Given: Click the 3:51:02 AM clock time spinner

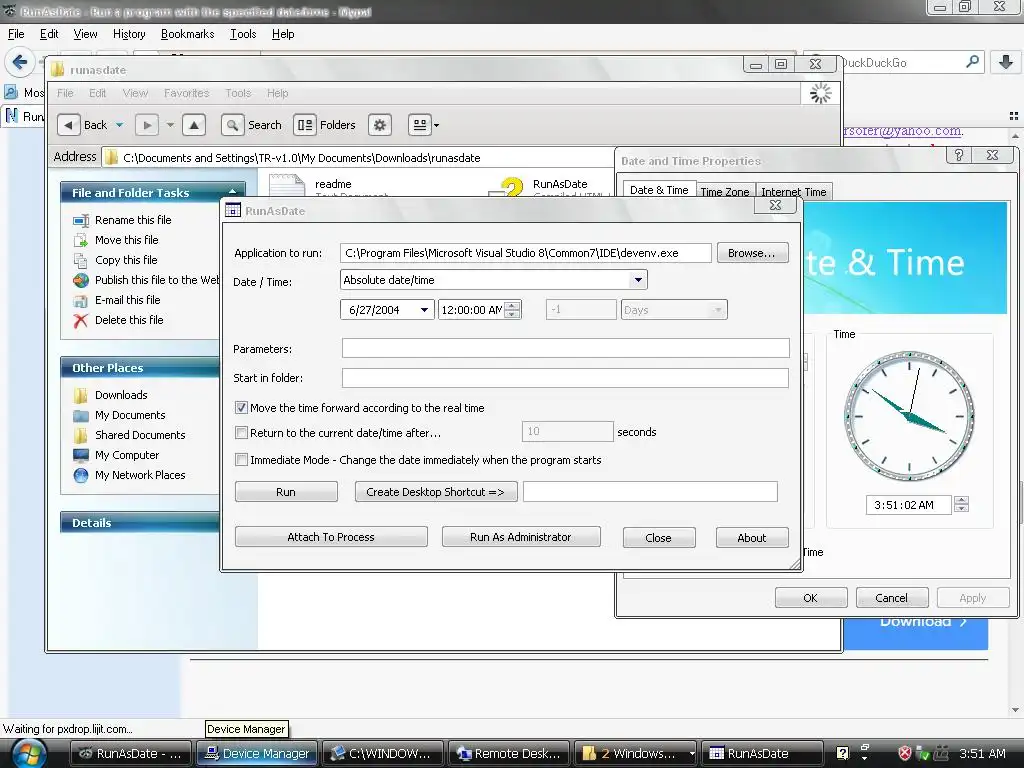Looking at the screenshot, I should (x=961, y=505).
